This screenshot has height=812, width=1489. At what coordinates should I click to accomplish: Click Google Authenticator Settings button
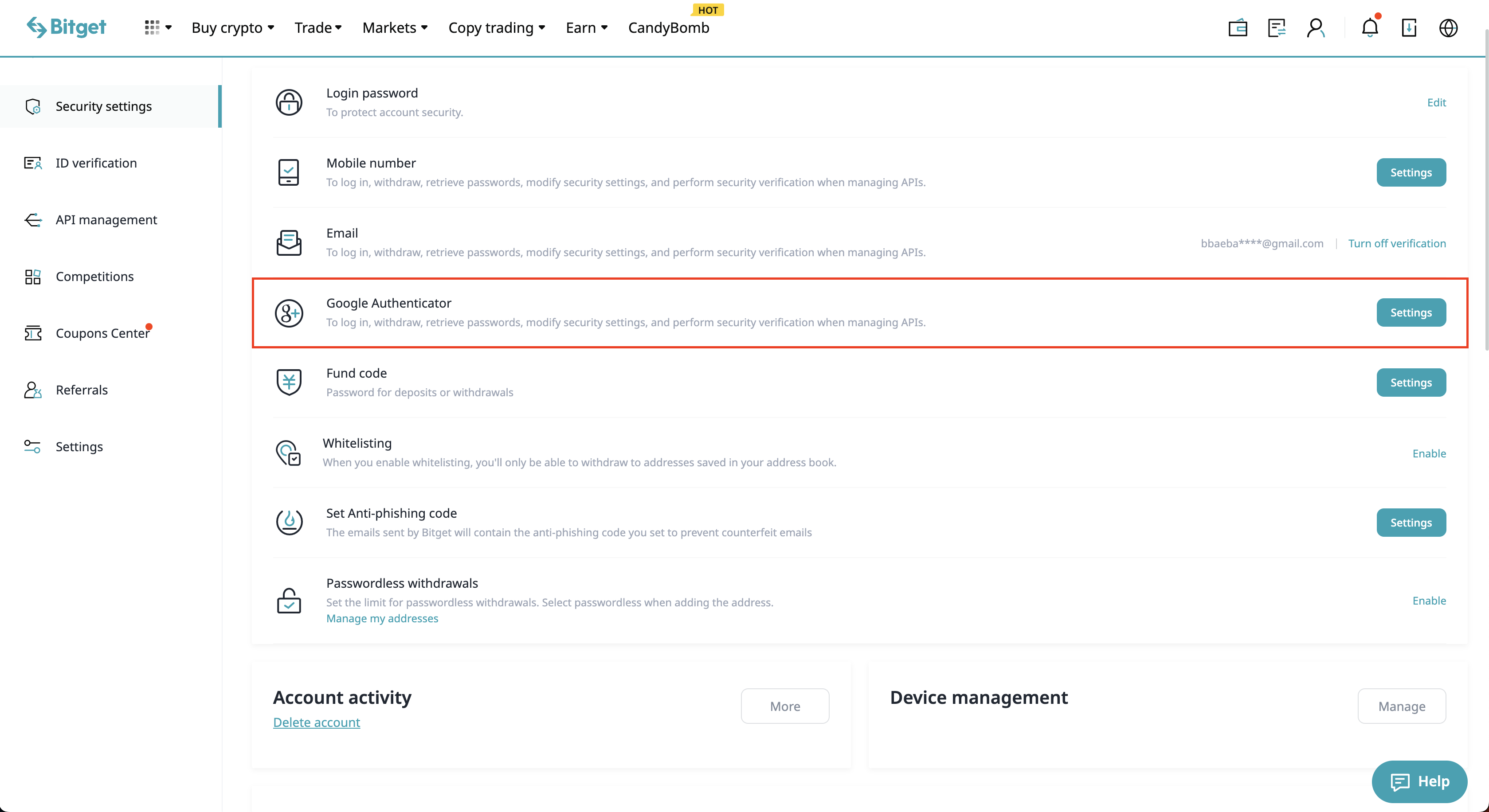coord(1411,312)
